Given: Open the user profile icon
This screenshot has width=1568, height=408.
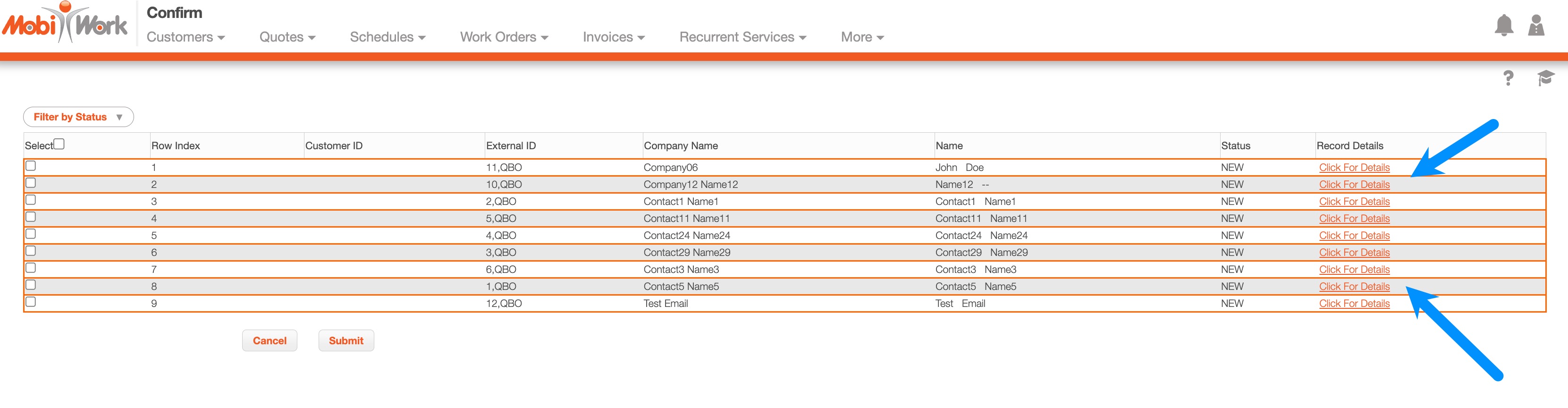Looking at the screenshot, I should (1536, 25).
